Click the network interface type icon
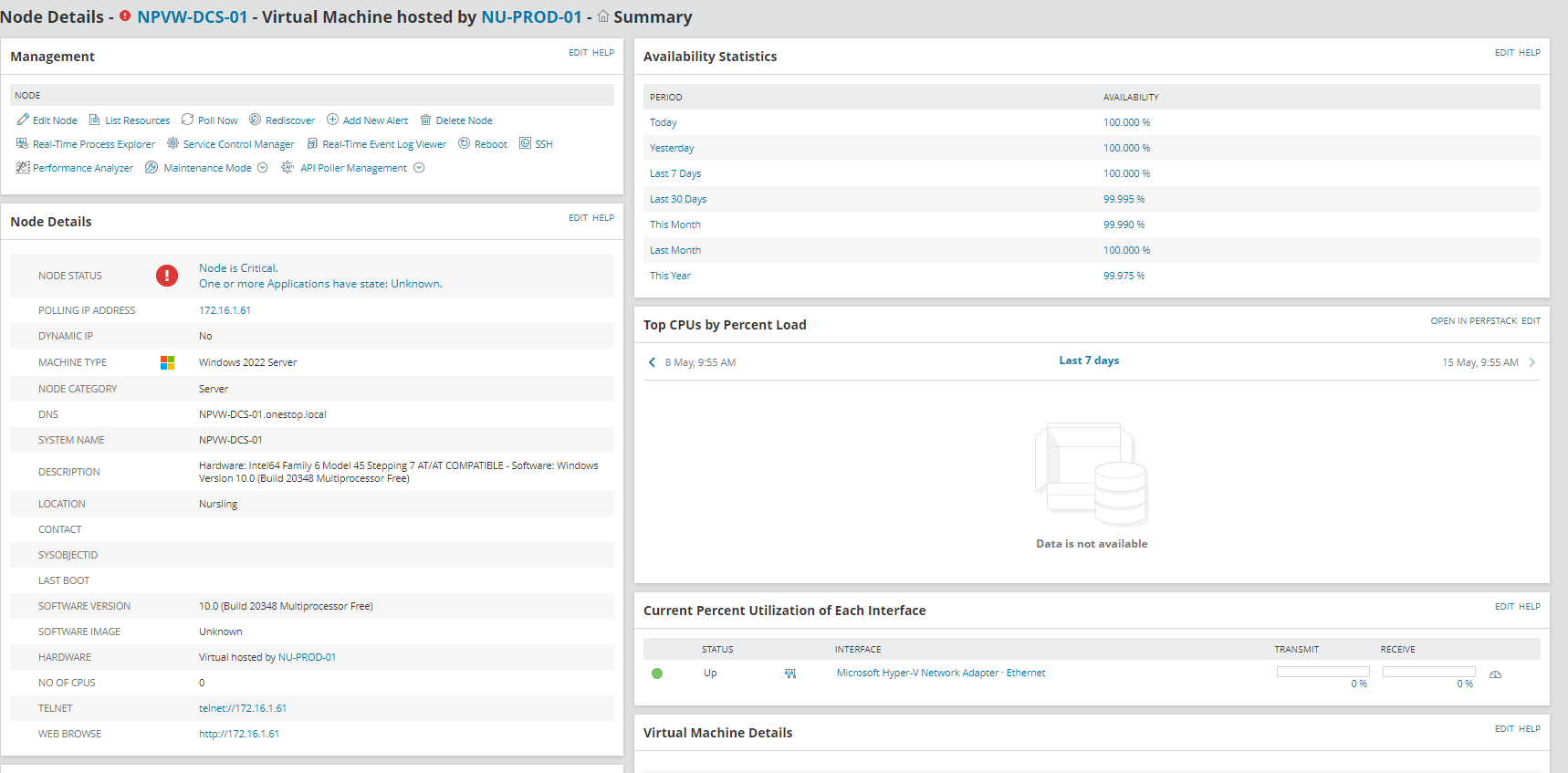This screenshot has height=773, width=1568. pos(790,674)
